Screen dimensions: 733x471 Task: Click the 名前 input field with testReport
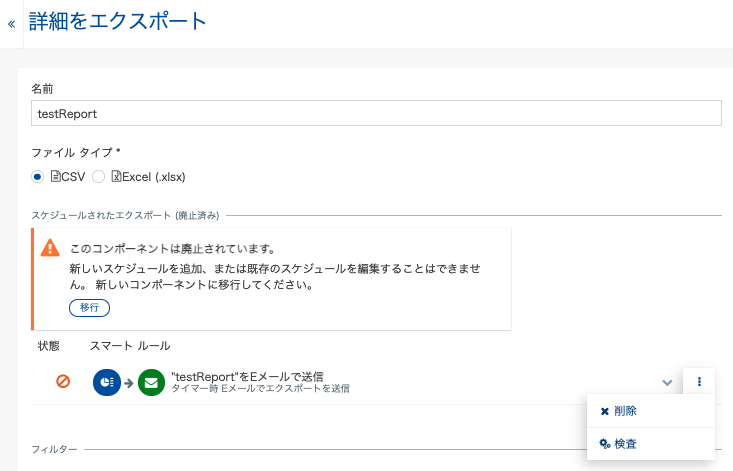[376, 113]
